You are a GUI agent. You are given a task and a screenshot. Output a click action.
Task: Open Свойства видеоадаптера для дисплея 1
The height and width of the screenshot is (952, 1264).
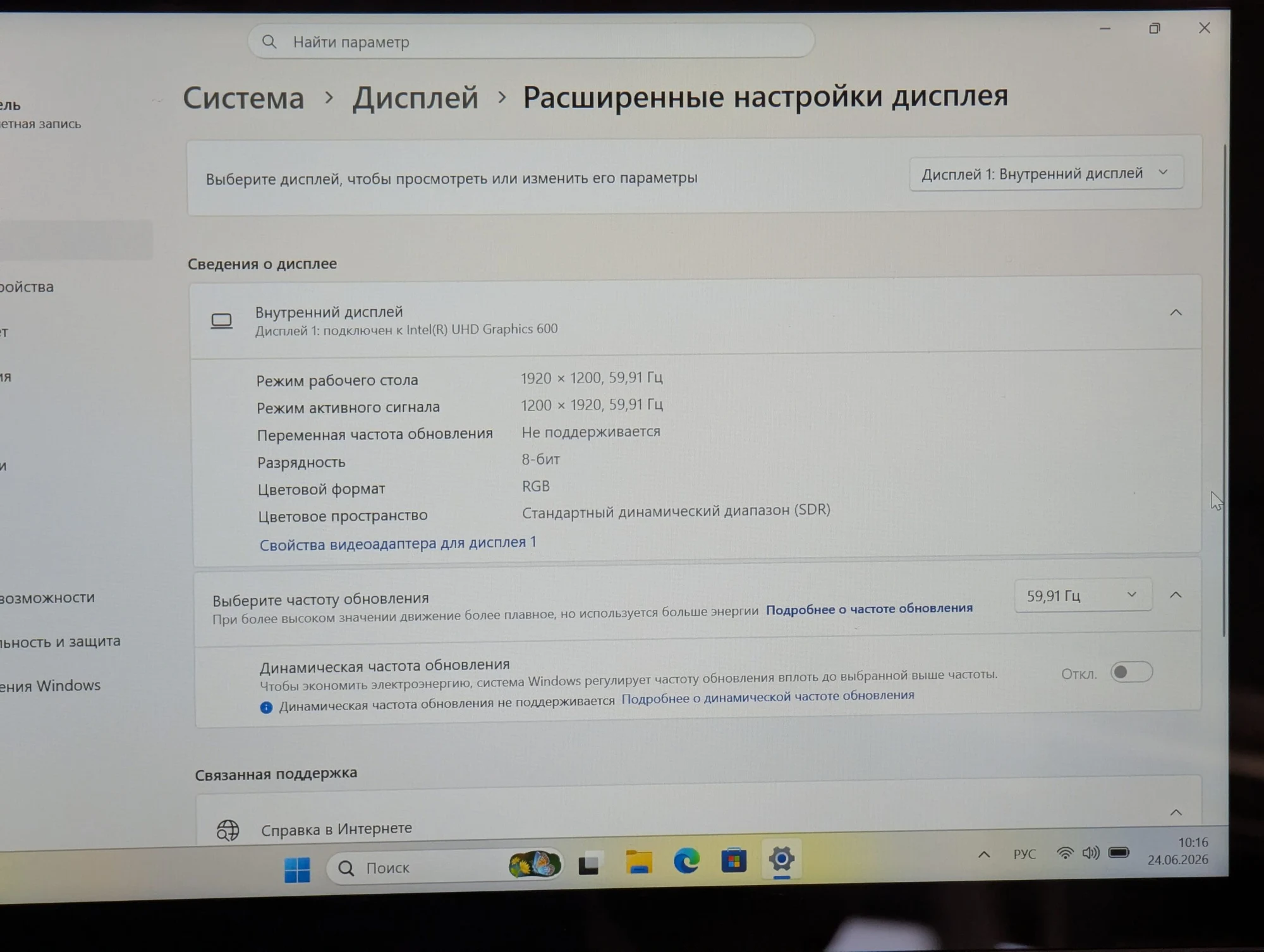click(x=398, y=544)
